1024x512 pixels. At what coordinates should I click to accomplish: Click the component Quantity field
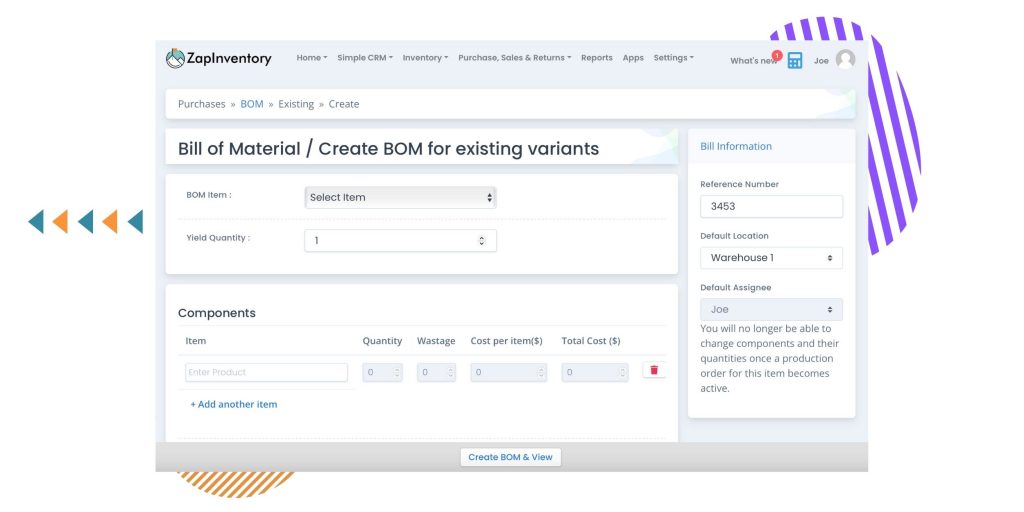coord(382,372)
